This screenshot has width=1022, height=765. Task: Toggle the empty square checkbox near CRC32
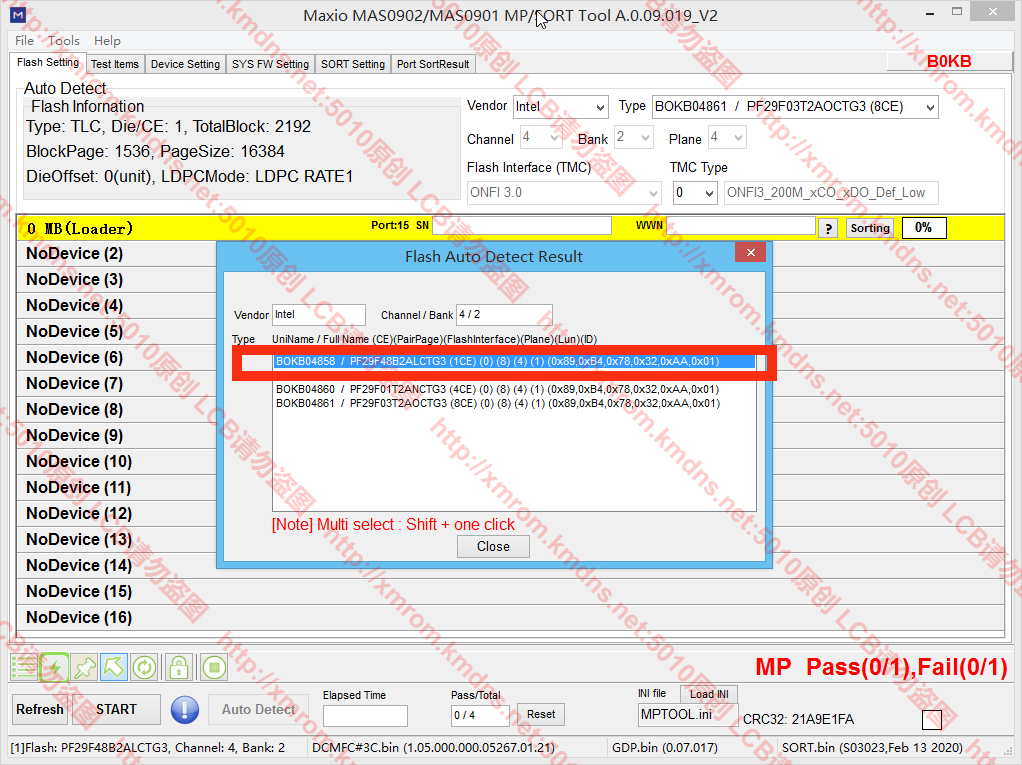(x=931, y=720)
